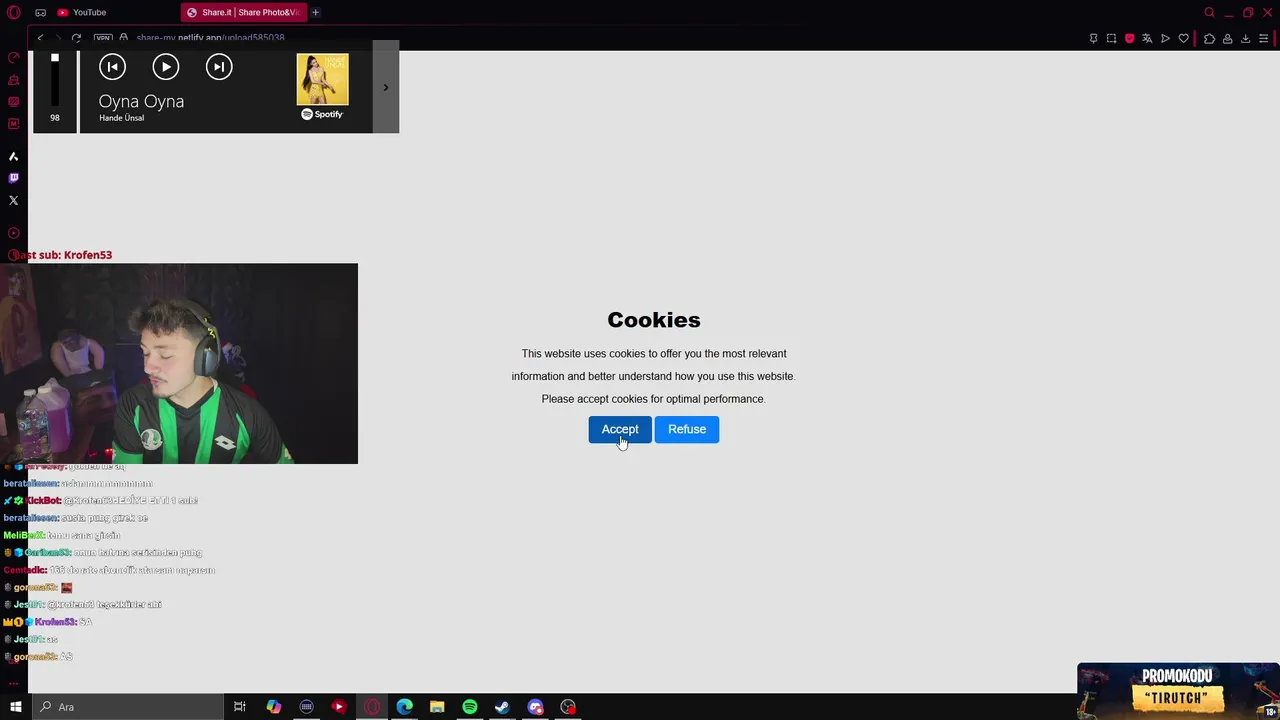1280x720 pixels.
Task: Open the tab search magnifier icon
Action: point(1209,12)
